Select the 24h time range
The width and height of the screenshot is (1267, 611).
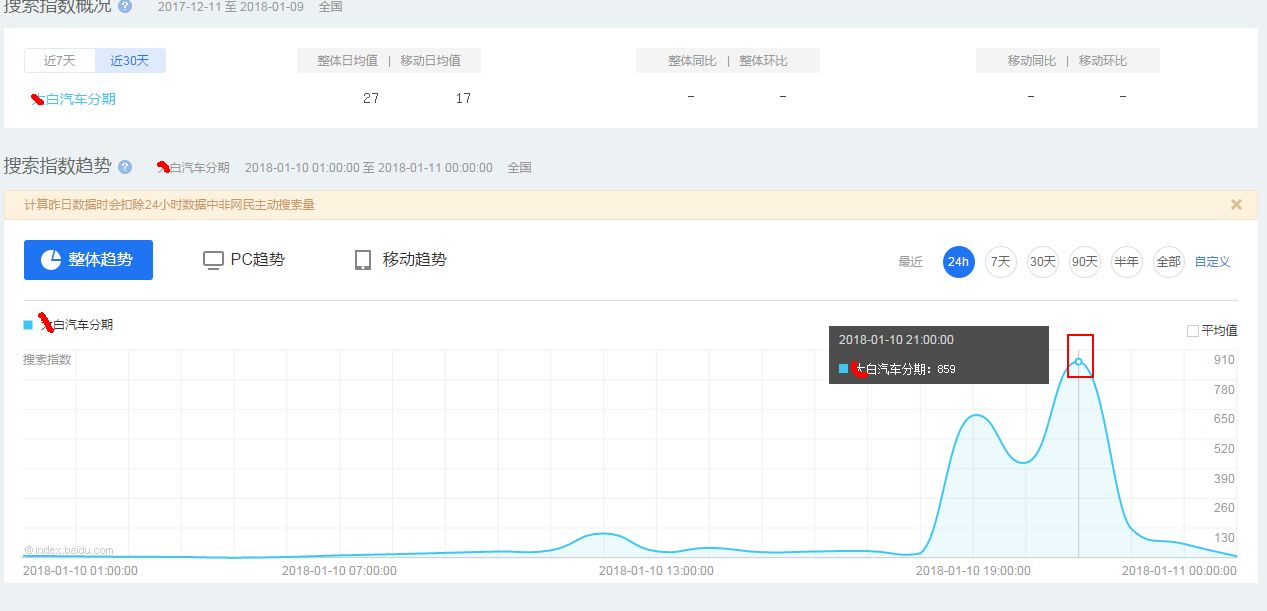(x=958, y=262)
